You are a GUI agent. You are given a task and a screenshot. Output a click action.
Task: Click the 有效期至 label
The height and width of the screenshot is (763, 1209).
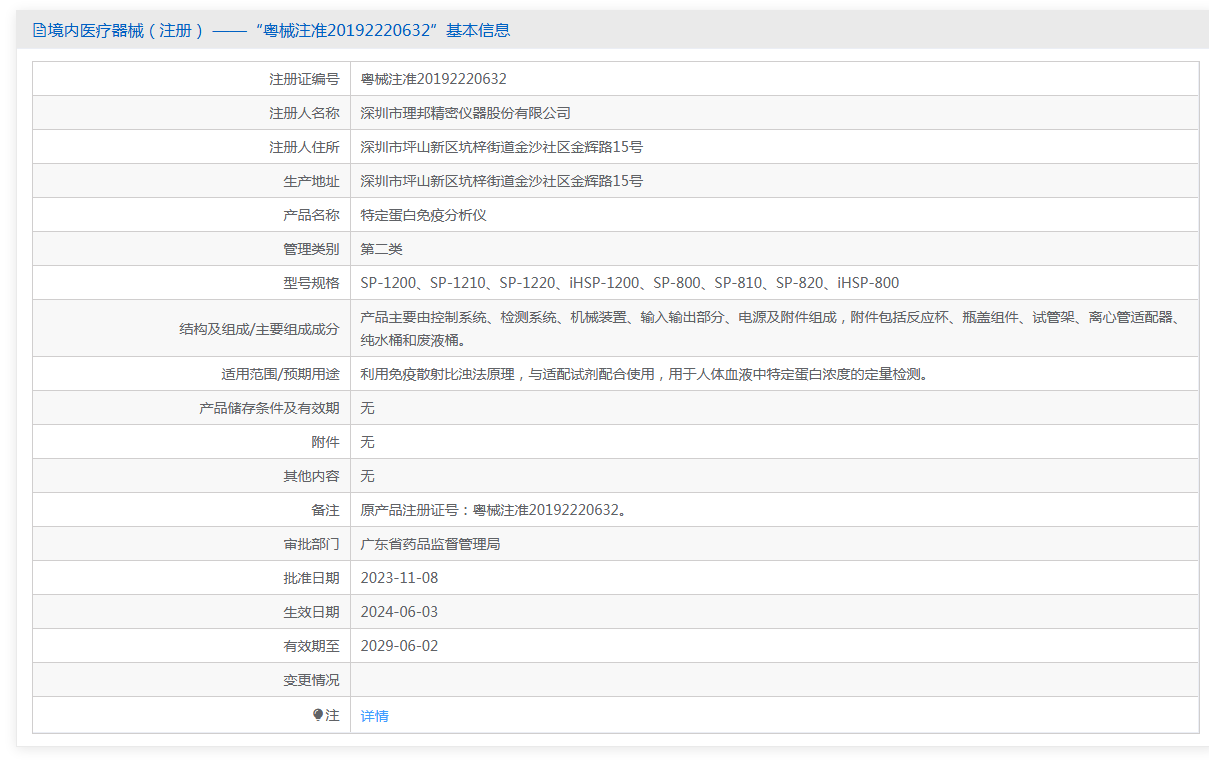pos(311,646)
